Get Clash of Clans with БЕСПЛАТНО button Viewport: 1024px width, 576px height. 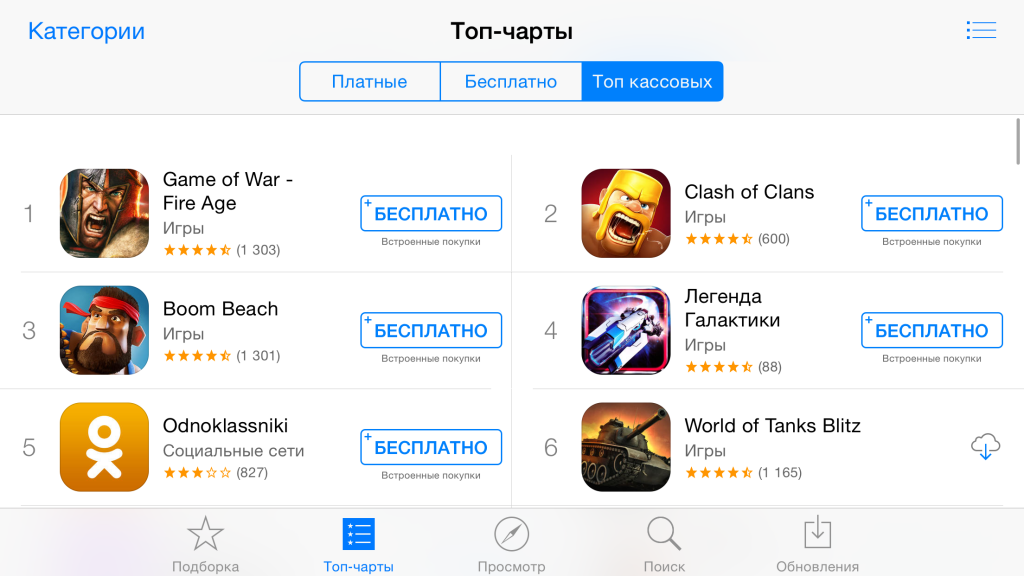[932, 214]
